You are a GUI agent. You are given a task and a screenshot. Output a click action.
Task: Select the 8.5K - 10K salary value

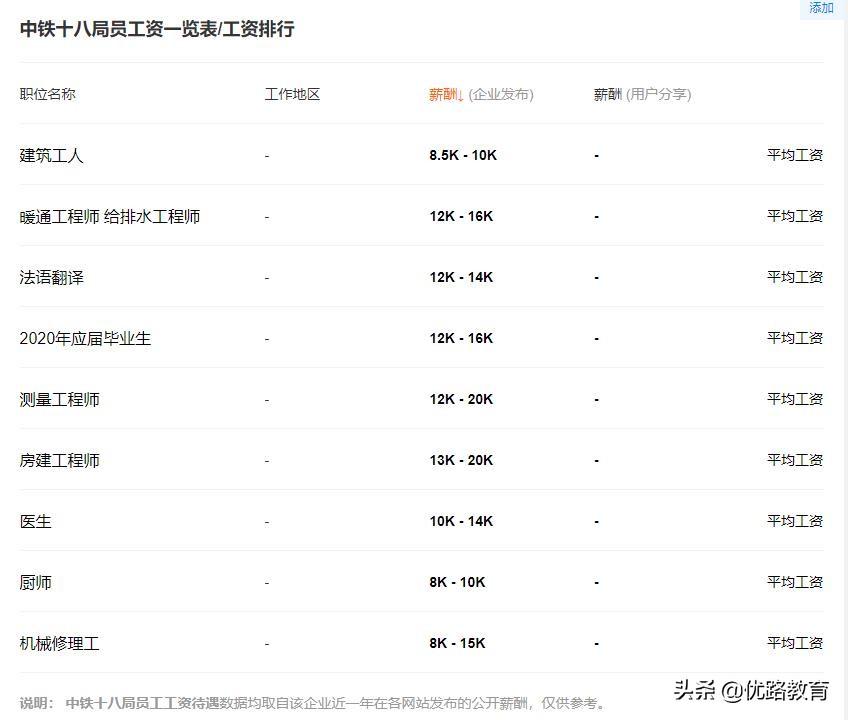point(463,155)
